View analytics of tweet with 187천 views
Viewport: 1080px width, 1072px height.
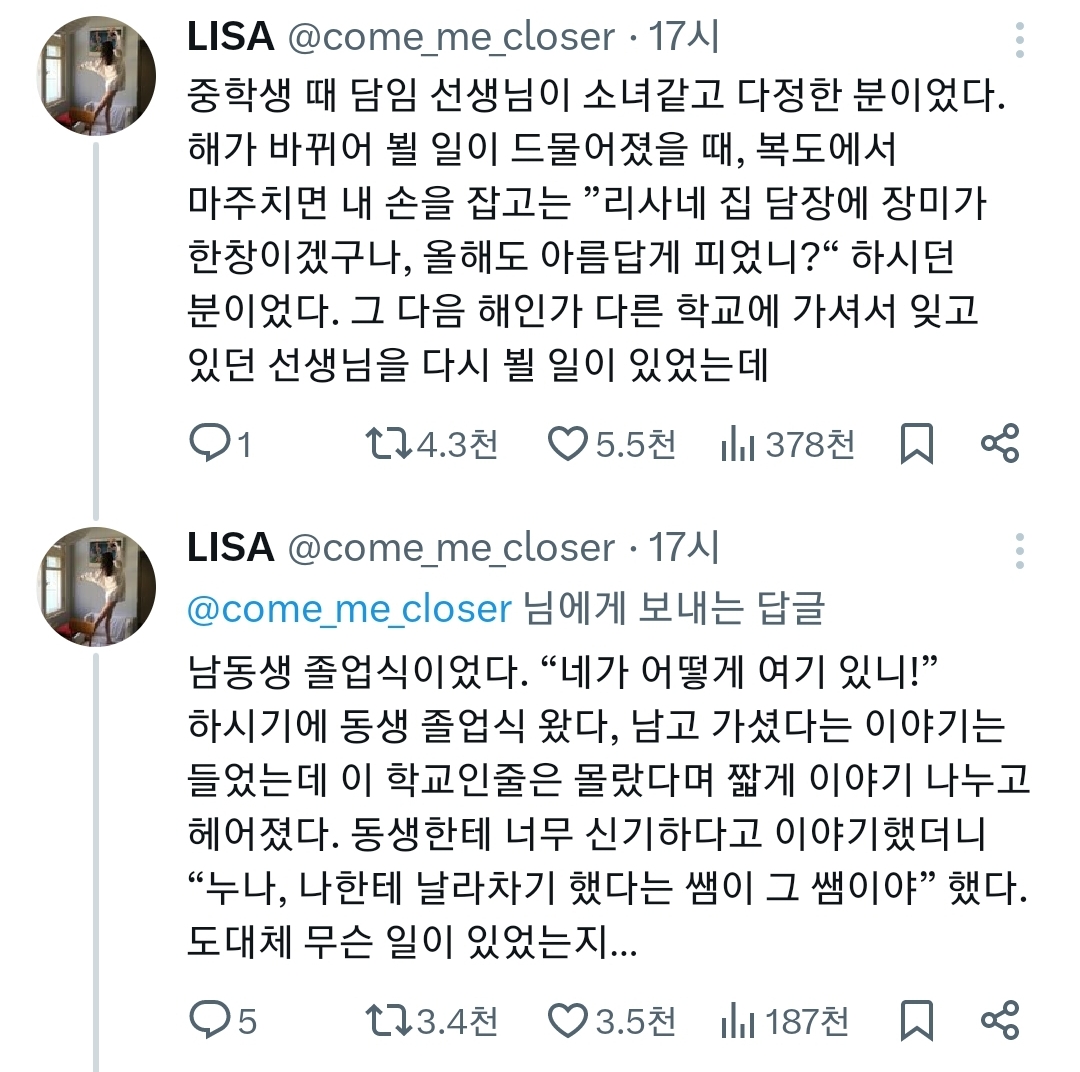coord(737,1021)
